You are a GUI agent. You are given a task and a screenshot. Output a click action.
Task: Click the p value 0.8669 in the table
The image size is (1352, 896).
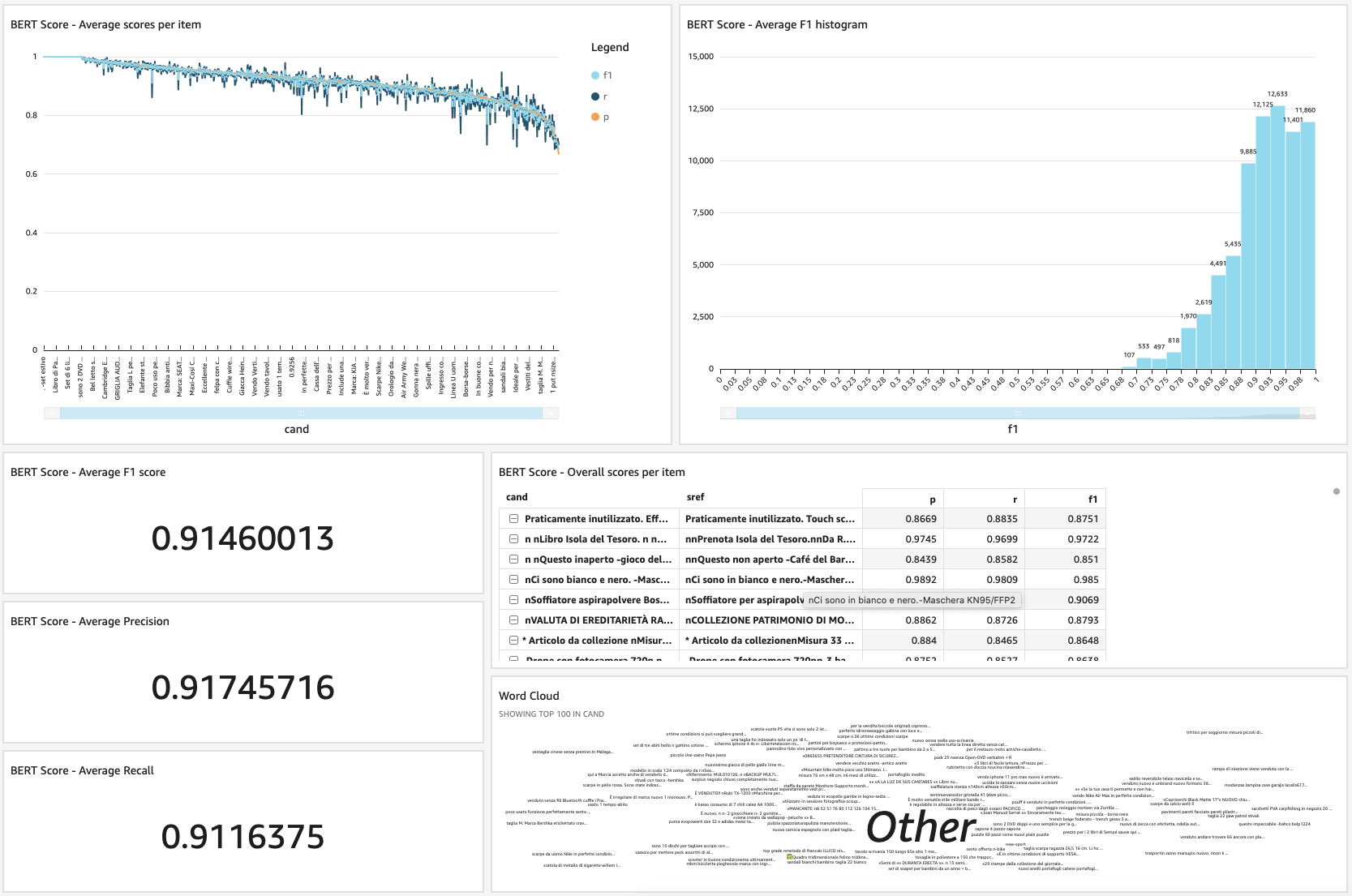pyautogui.click(x=921, y=519)
